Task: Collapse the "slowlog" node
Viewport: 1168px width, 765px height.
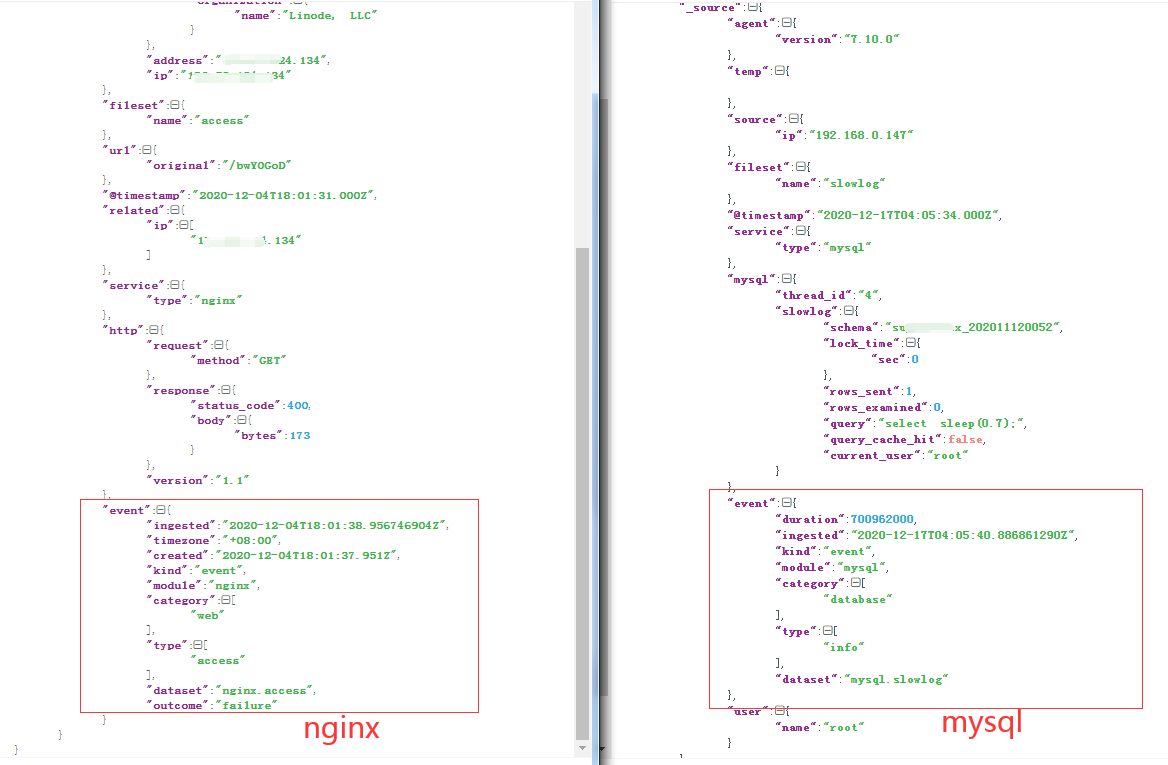Action: tap(849, 311)
